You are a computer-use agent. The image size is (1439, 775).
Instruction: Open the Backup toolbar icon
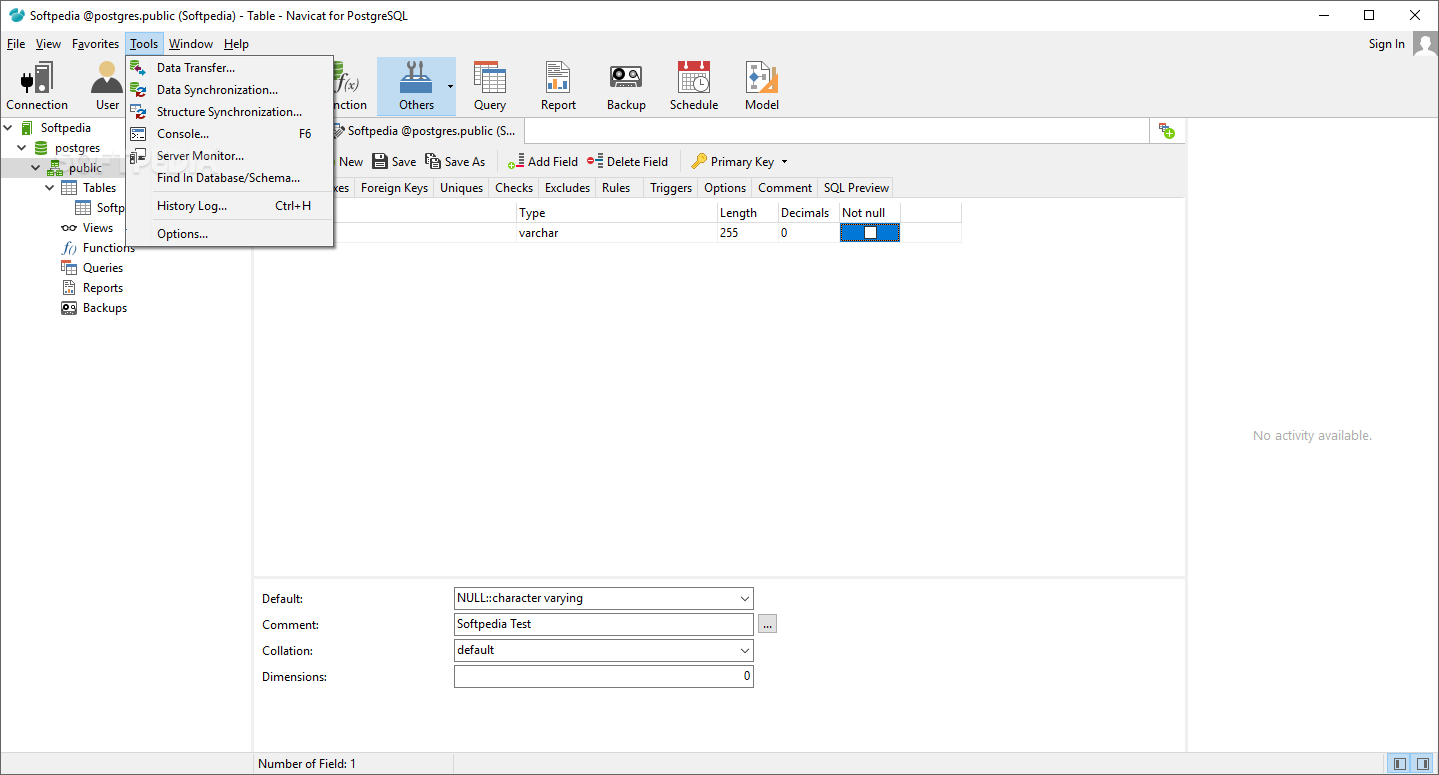click(x=626, y=86)
